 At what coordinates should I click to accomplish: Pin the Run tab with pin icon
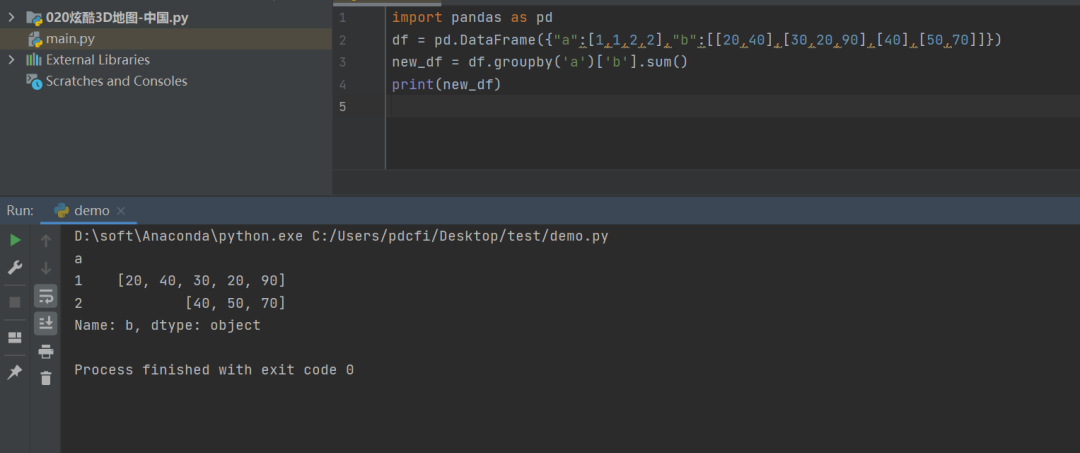14,372
